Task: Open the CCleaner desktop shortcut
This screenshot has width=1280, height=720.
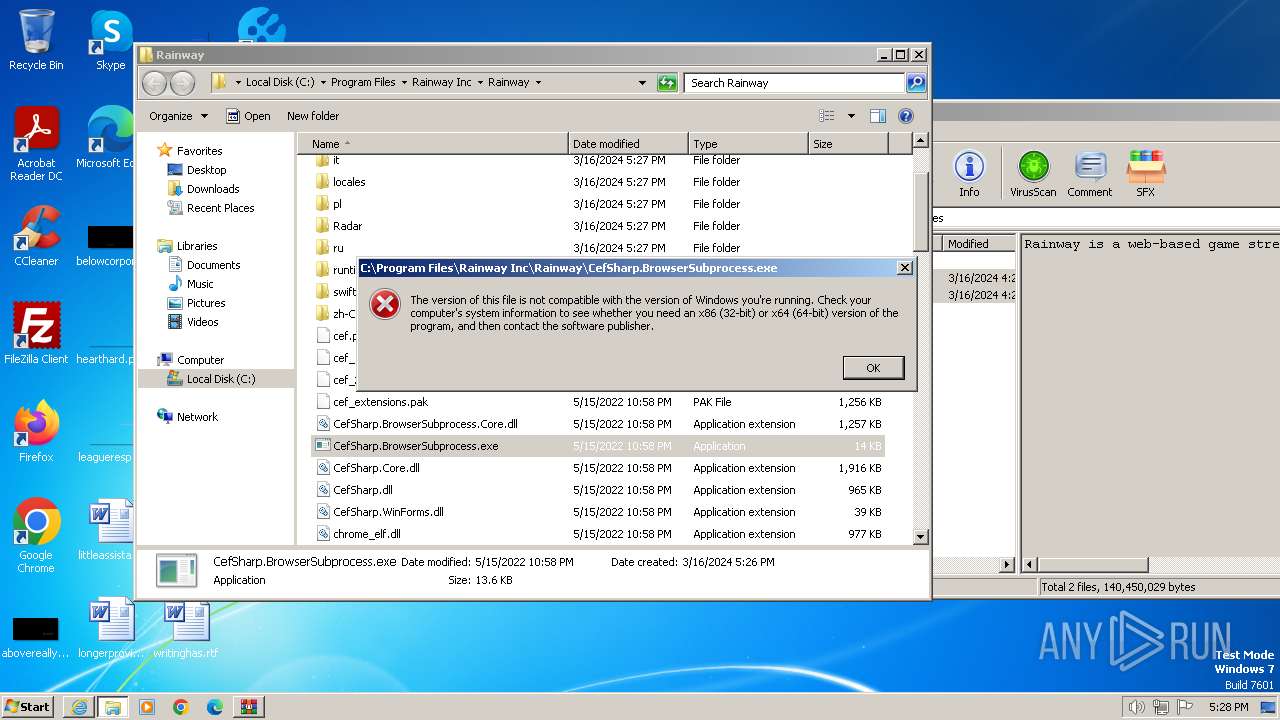Action: pyautogui.click(x=36, y=236)
